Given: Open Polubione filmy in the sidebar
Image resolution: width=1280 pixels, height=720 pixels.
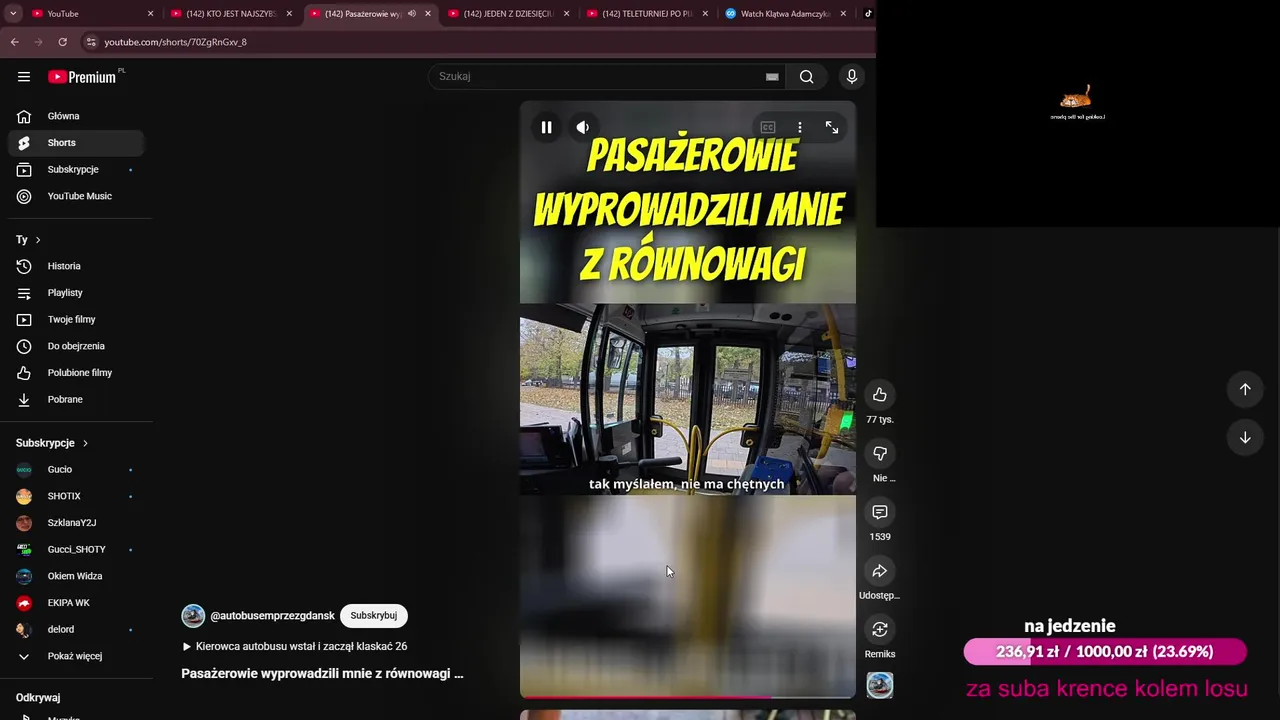Looking at the screenshot, I should point(76,373).
